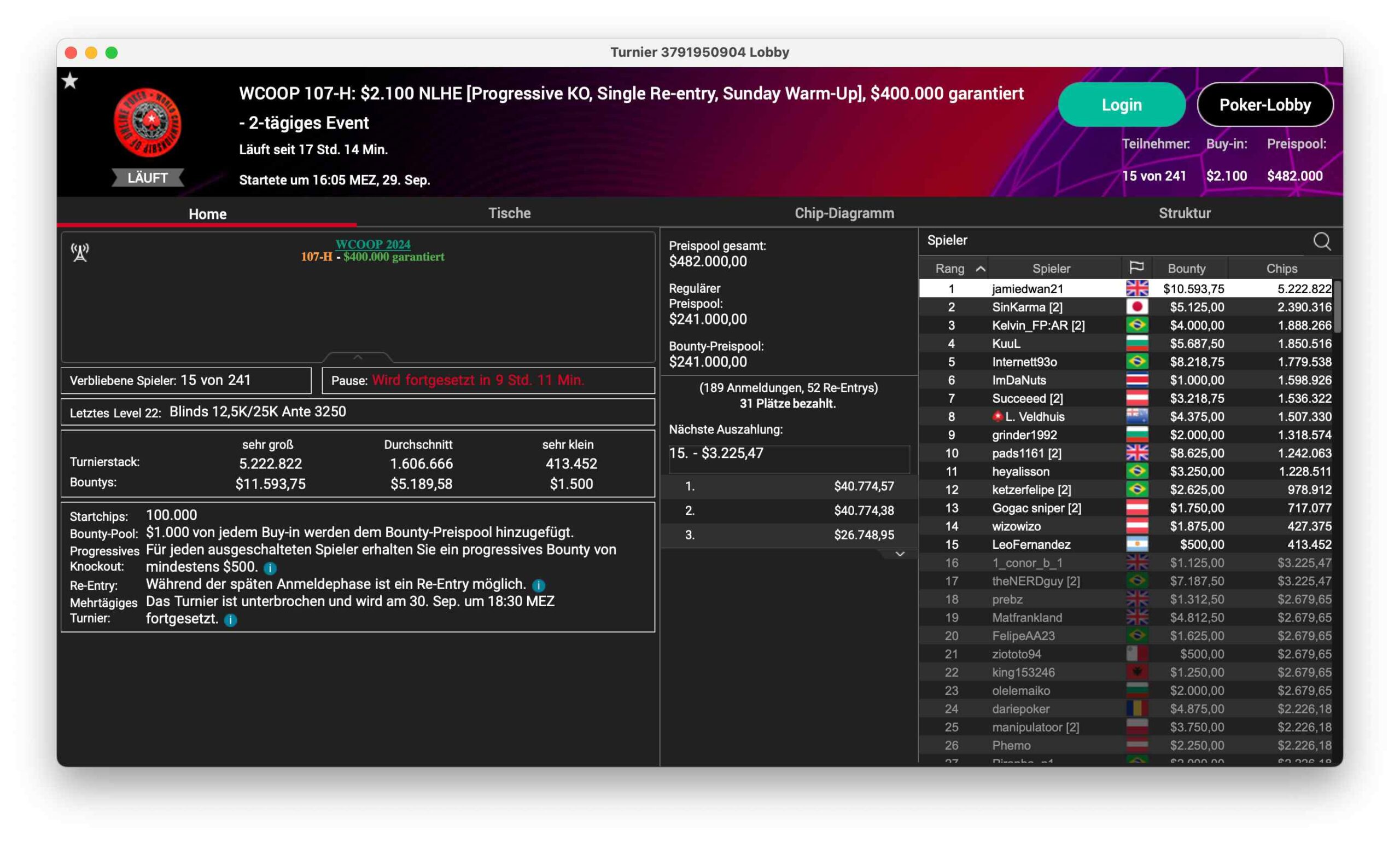Collapse the WCOOP 2024 banner panel
Image resolution: width=1400 pixels, height=842 pixels.
[357, 357]
